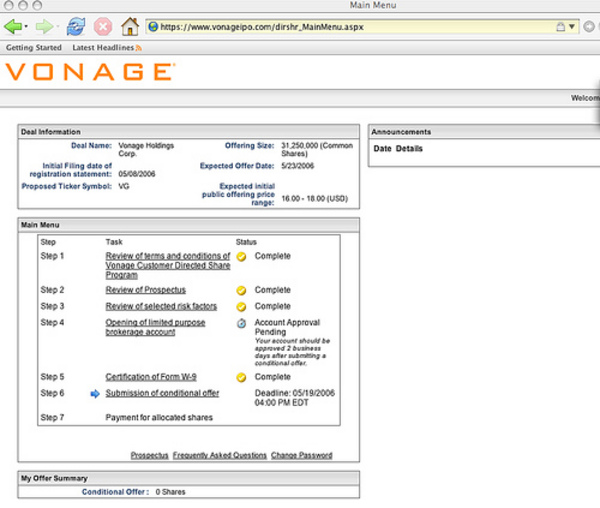Open the Review of Prospectus link
Viewport: 600px width, 508px height.
coord(146,290)
